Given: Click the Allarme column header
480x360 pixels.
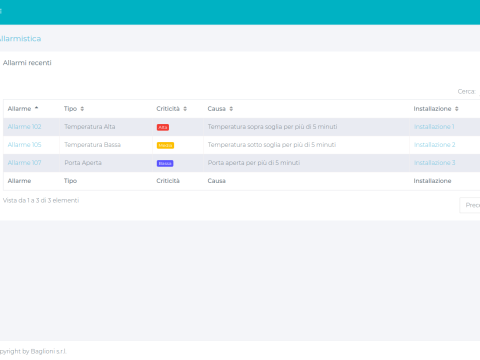Looking at the screenshot, I should click(32, 109).
